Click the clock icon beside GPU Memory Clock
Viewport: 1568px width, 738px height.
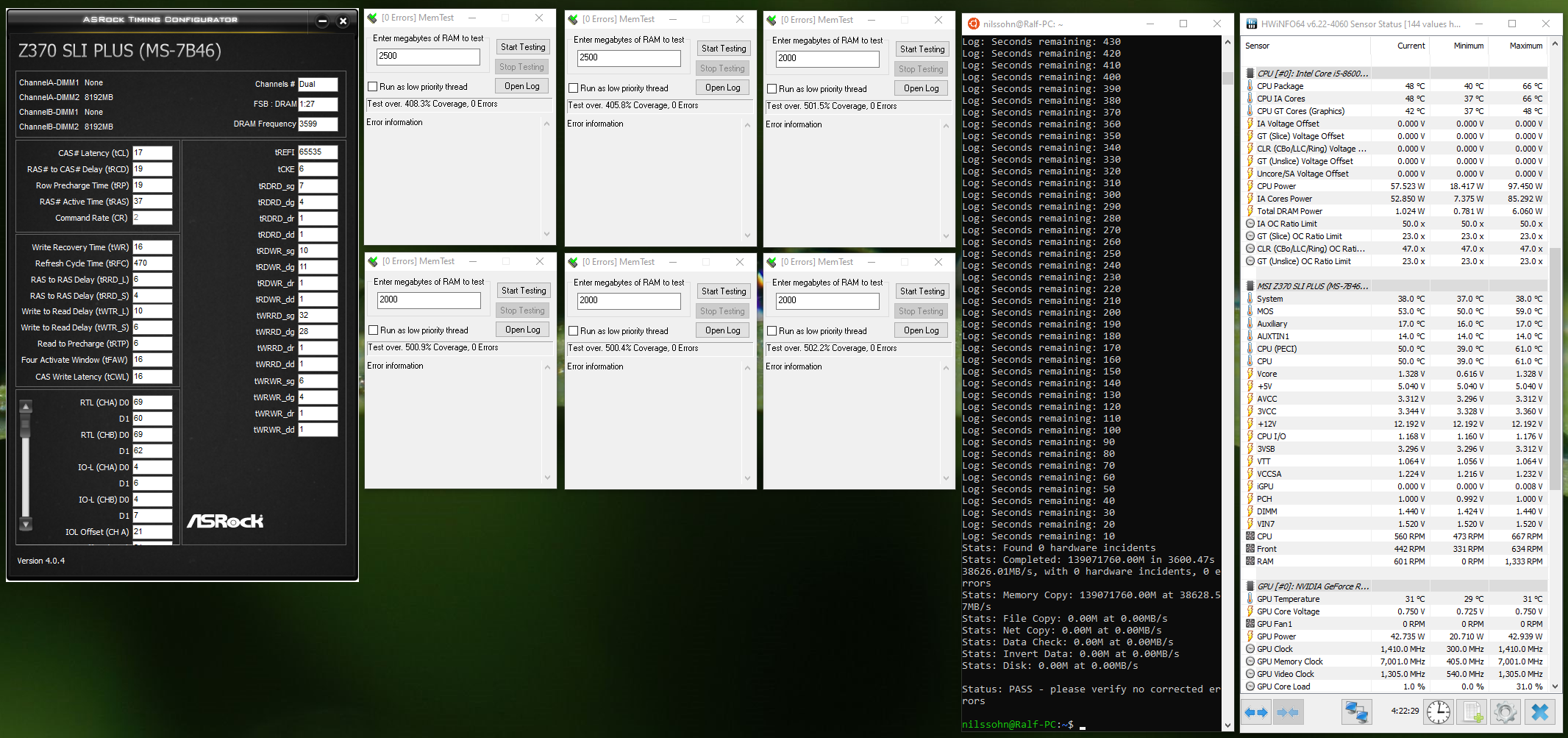1250,661
